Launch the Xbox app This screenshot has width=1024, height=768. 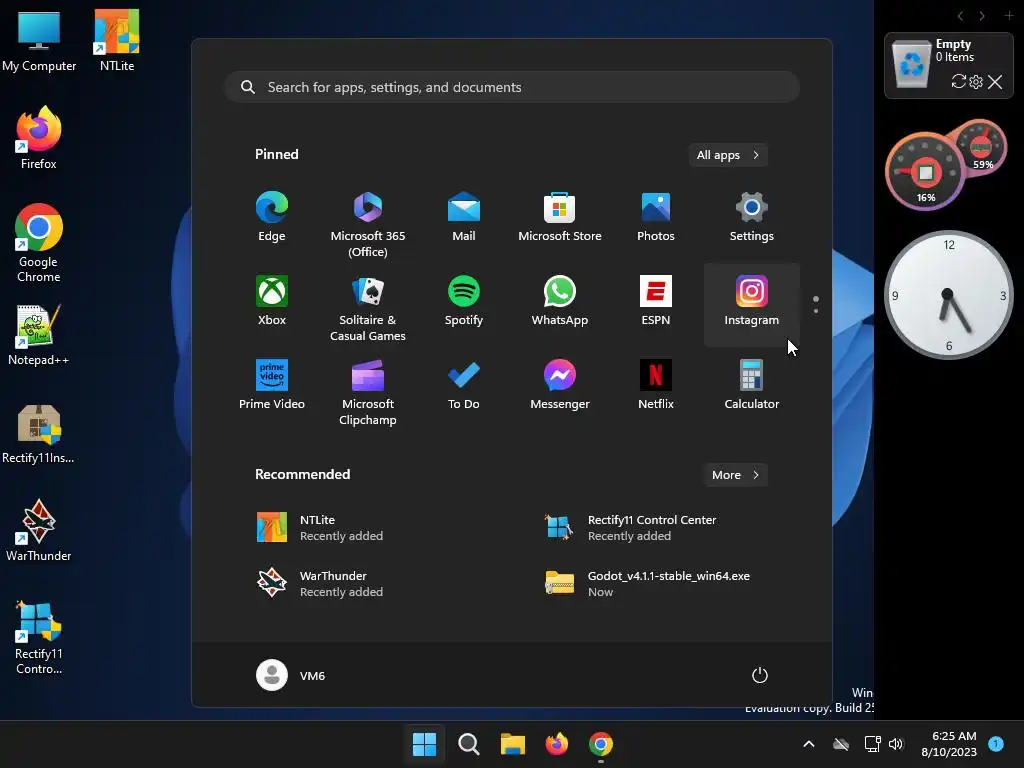[272, 302]
